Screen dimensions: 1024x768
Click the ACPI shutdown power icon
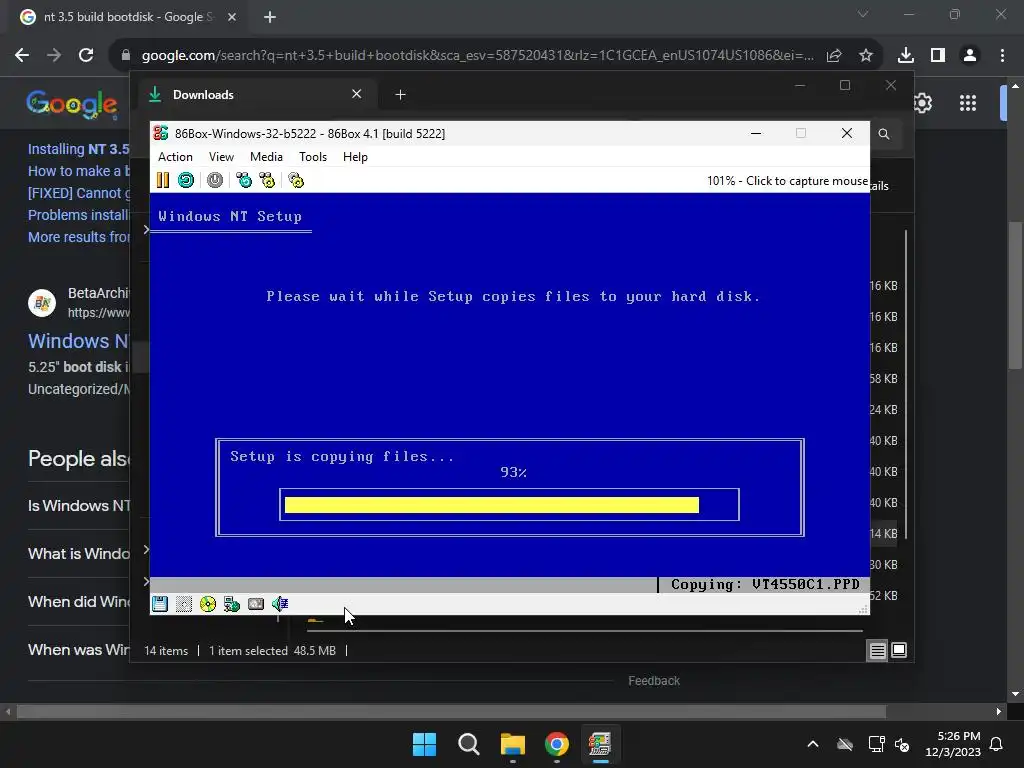[215, 180]
